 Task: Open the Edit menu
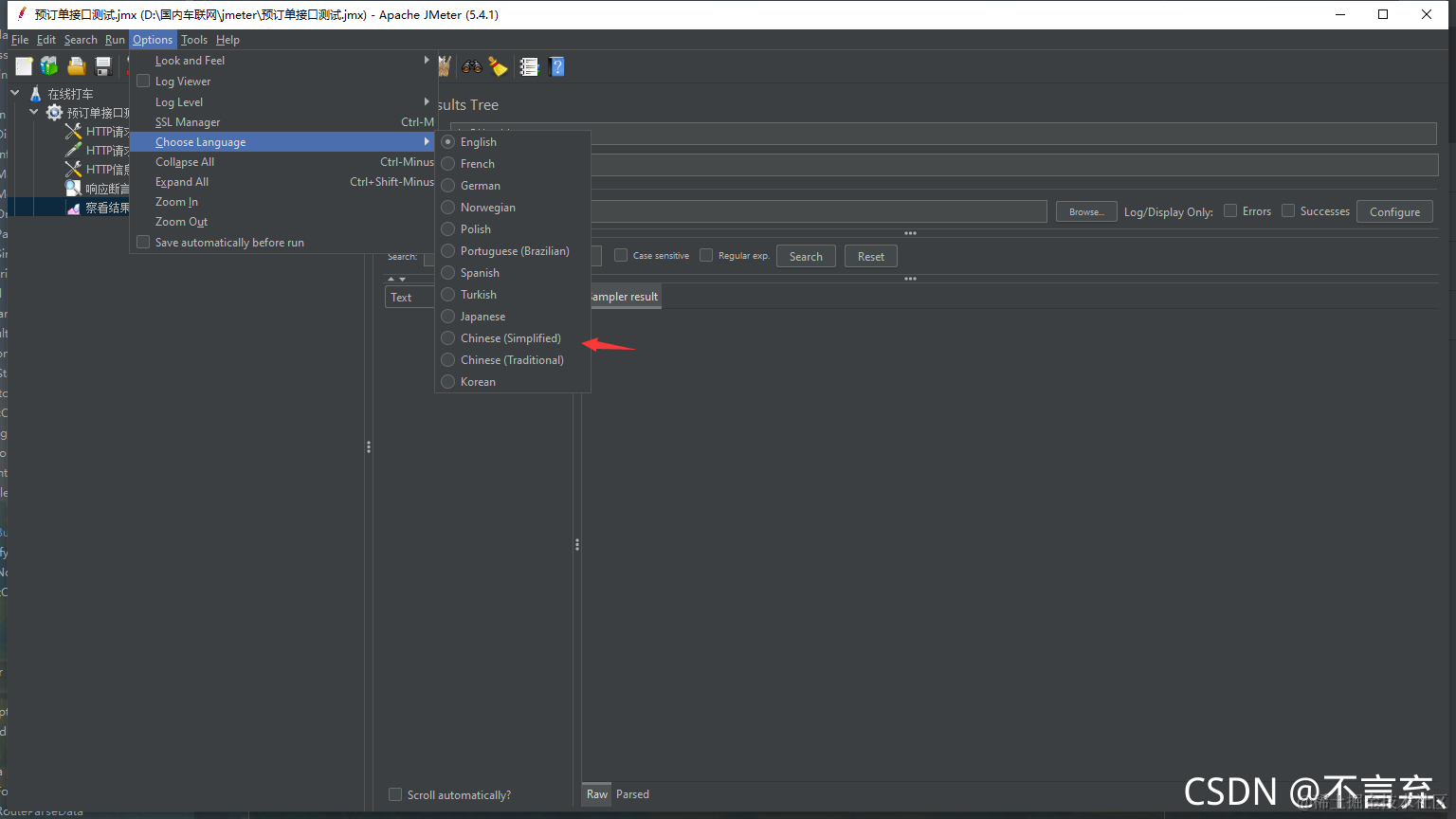pos(46,40)
